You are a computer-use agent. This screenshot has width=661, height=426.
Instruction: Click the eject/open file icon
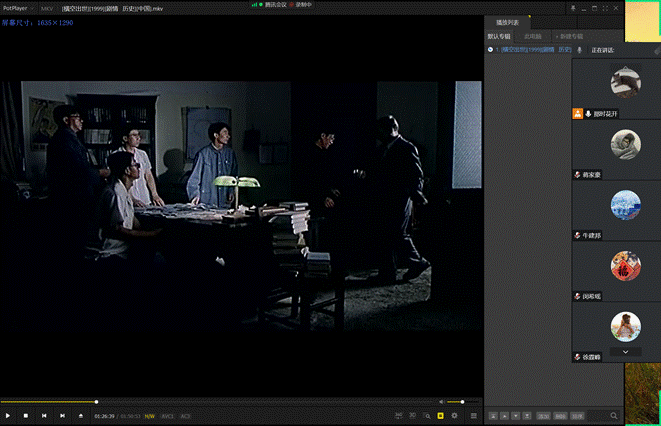click(x=81, y=415)
